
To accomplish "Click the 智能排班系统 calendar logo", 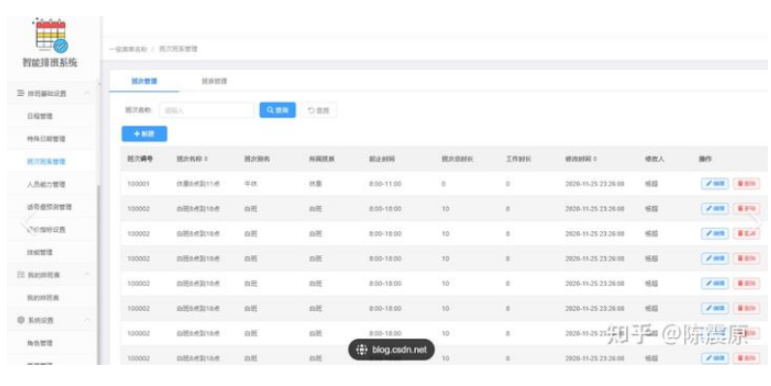I will click(51, 35).
